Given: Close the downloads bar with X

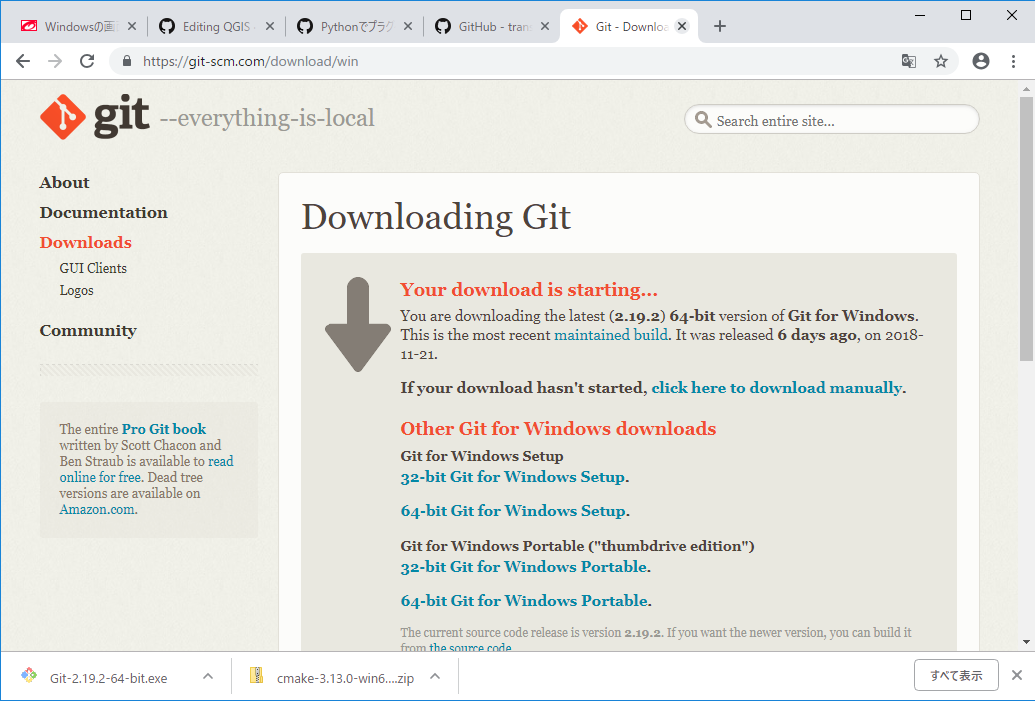Looking at the screenshot, I should point(1017,675).
